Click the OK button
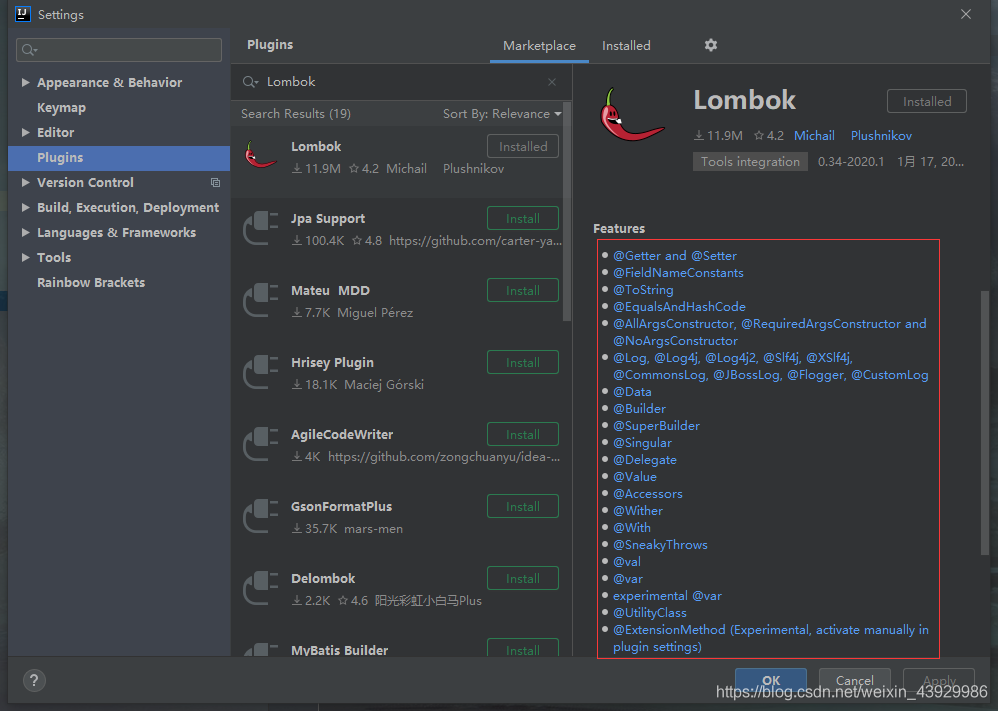This screenshot has width=998, height=711. 771,680
